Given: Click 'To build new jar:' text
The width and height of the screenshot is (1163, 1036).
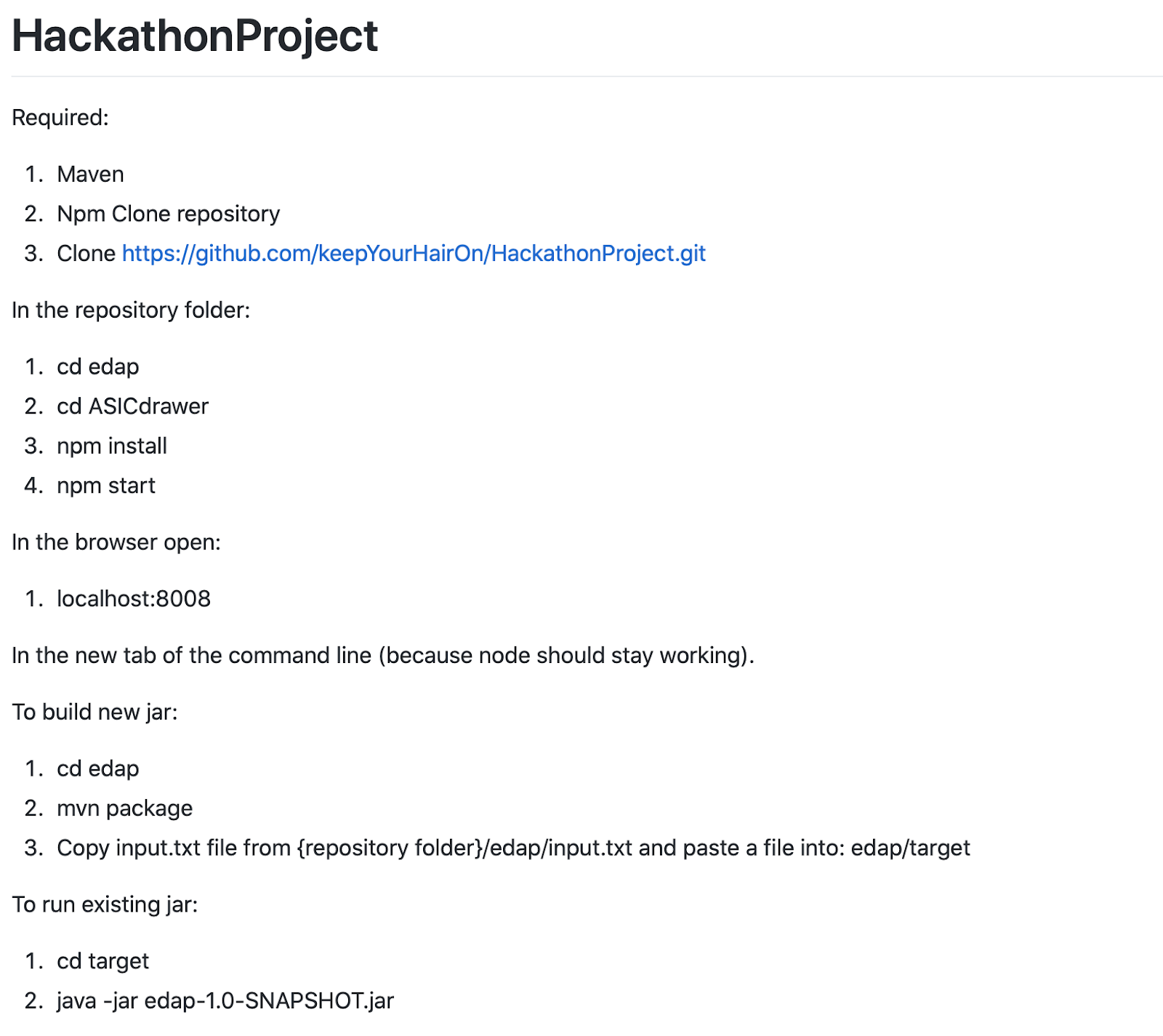Looking at the screenshot, I should tap(94, 712).
